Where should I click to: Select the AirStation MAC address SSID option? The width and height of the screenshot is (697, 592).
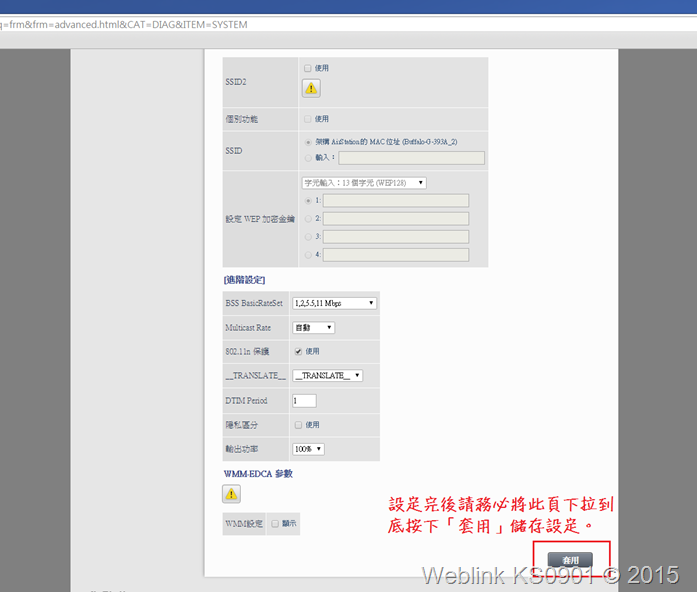(308, 142)
